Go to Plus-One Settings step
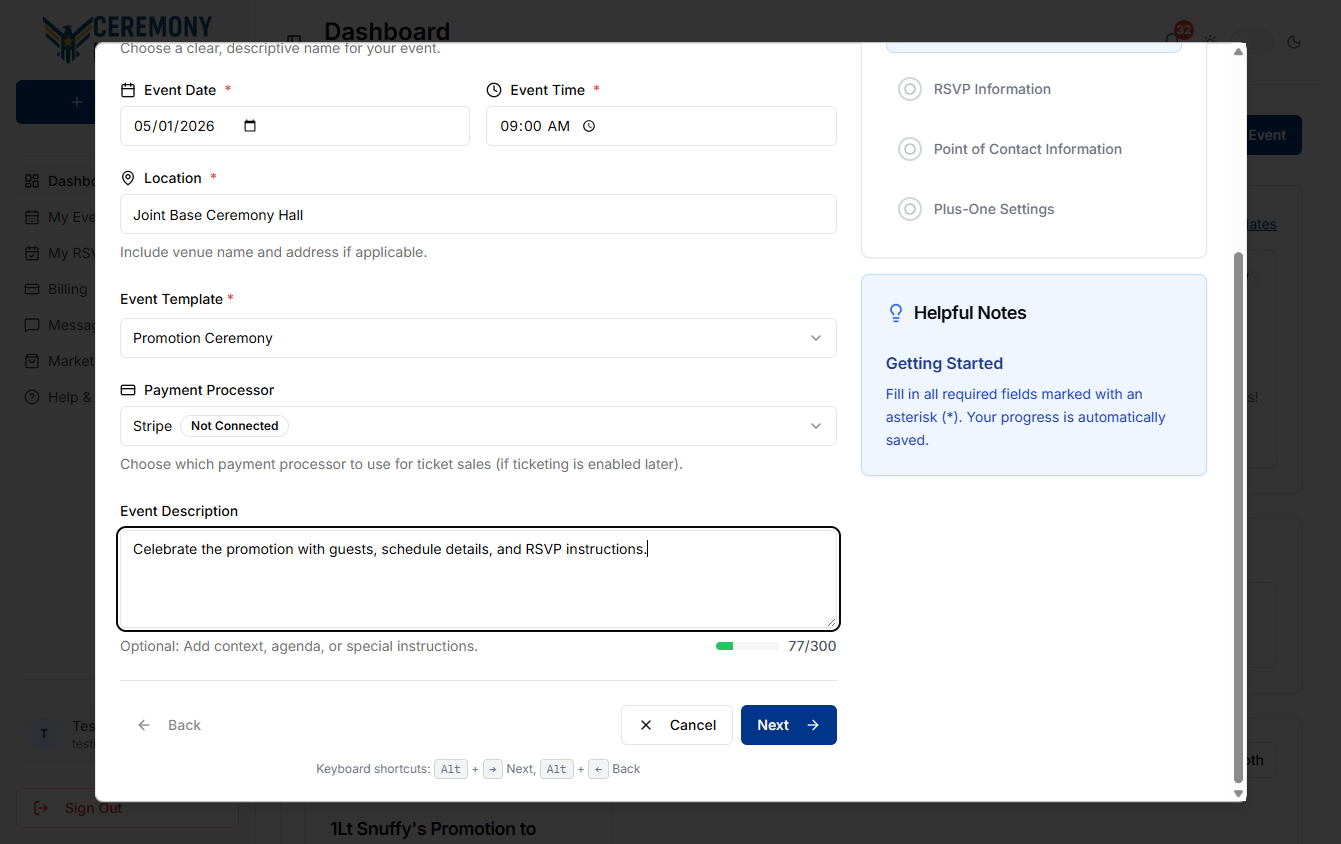The width and height of the screenshot is (1341, 844). (994, 209)
